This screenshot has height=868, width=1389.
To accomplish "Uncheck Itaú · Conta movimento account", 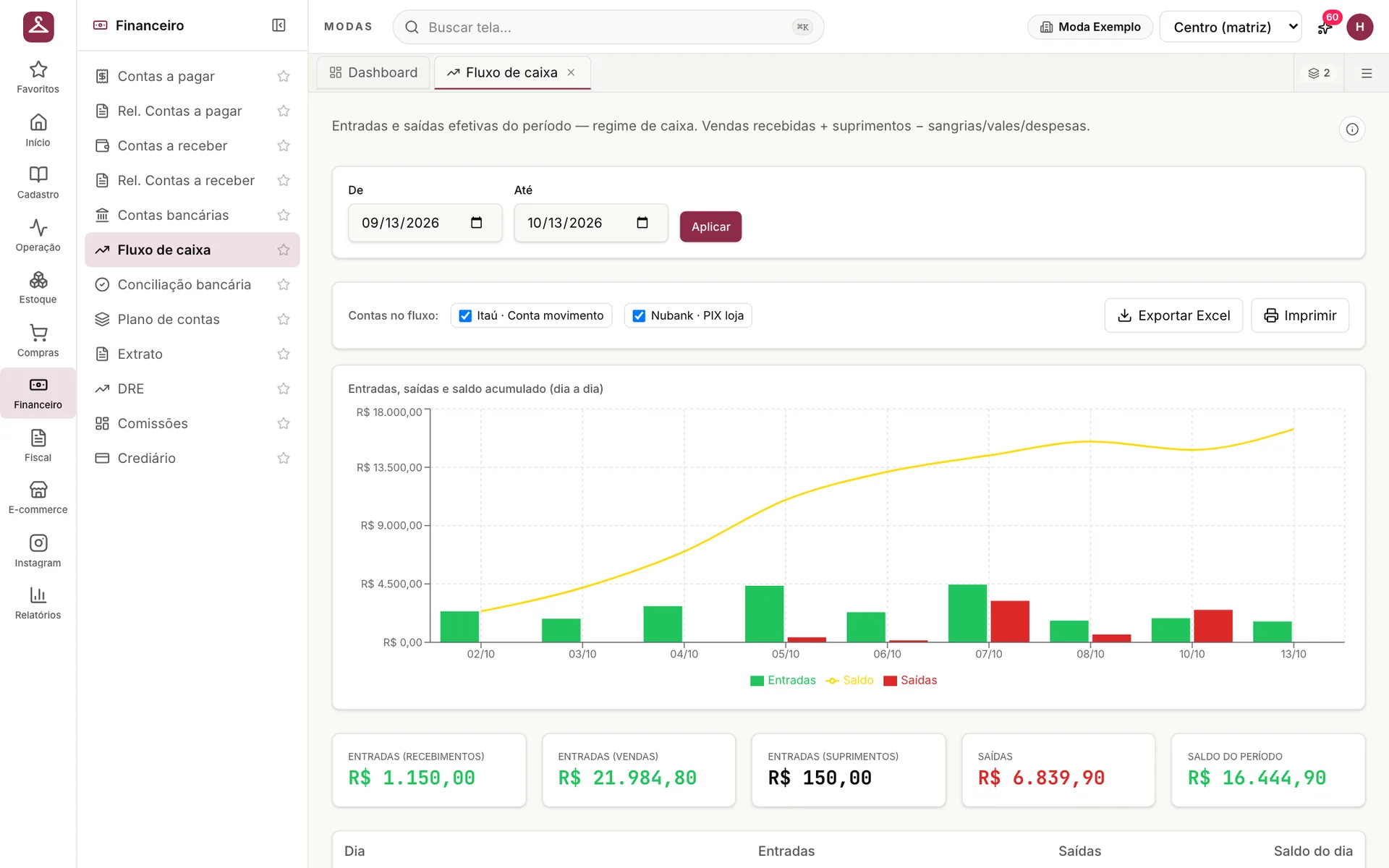I will [x=465, y=316].
